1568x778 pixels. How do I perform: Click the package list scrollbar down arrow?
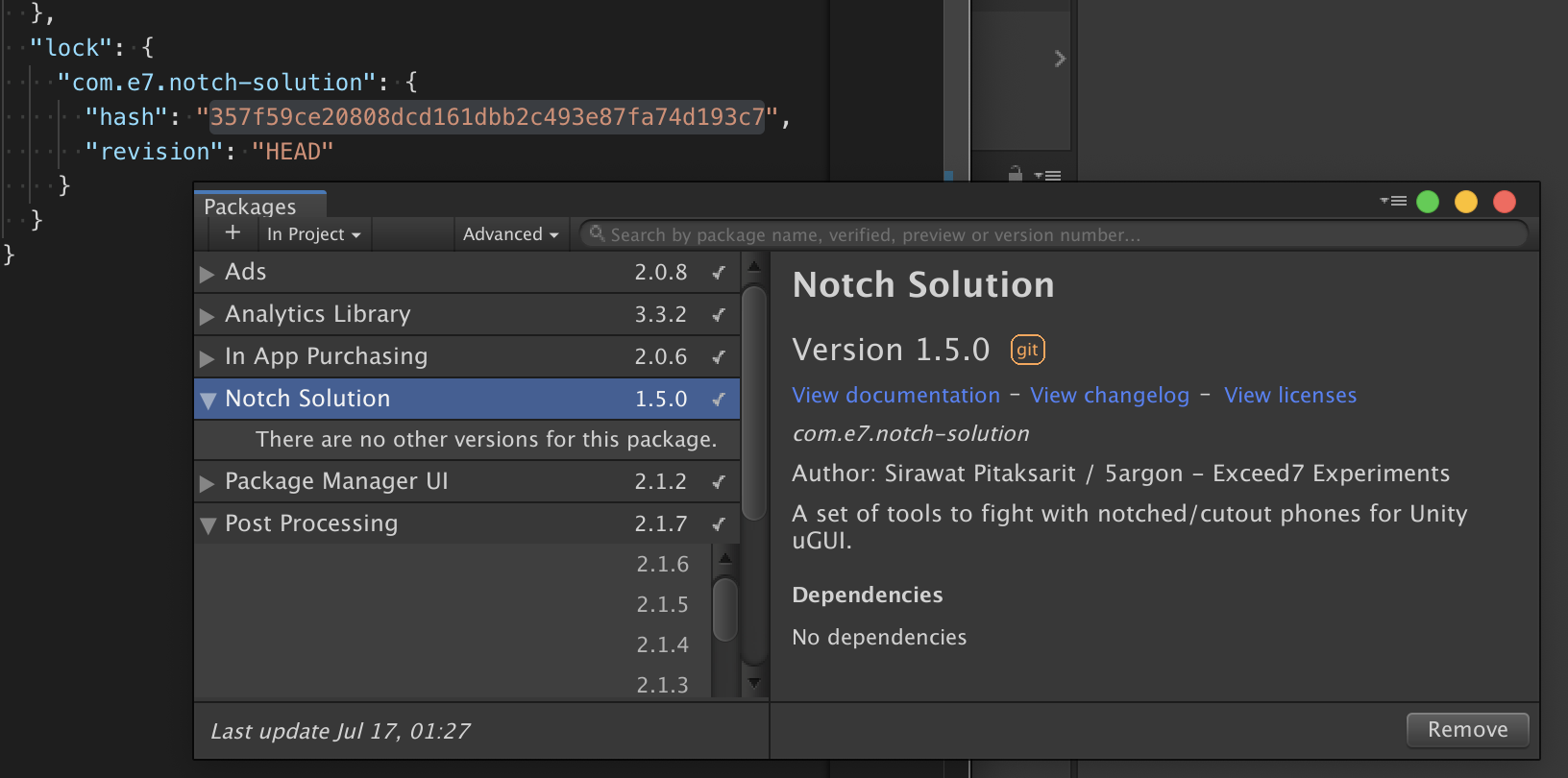click(754, 683)
